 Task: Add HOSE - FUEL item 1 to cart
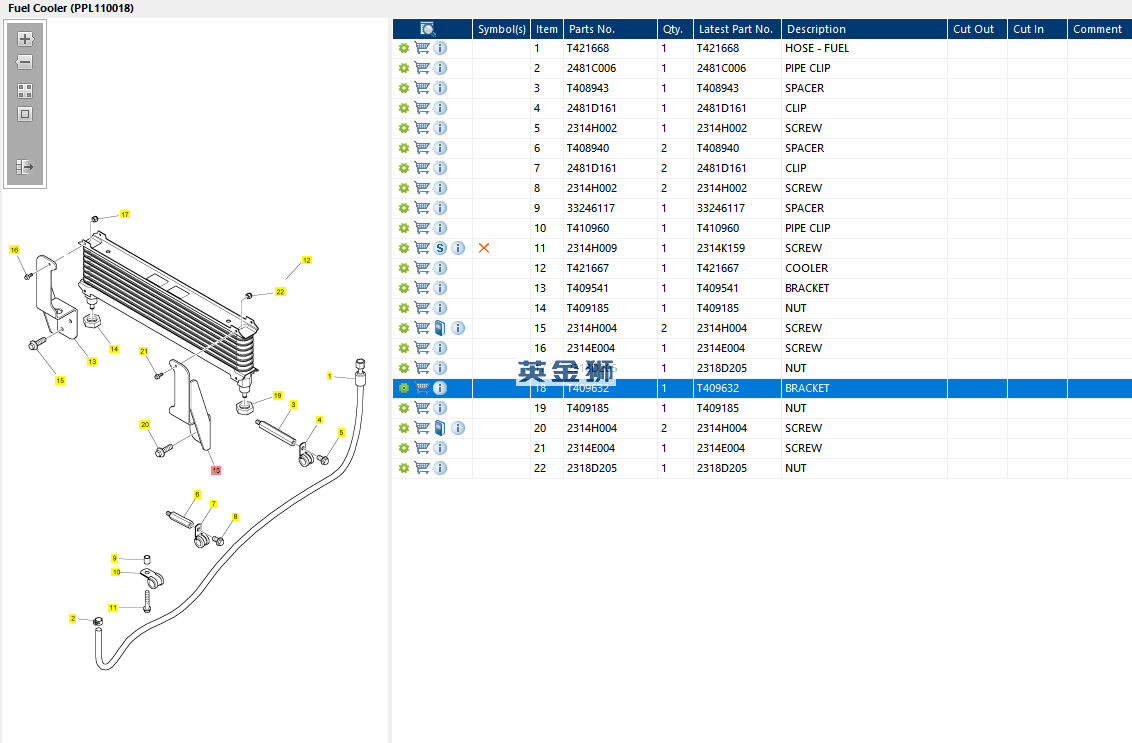click(422, 48)
